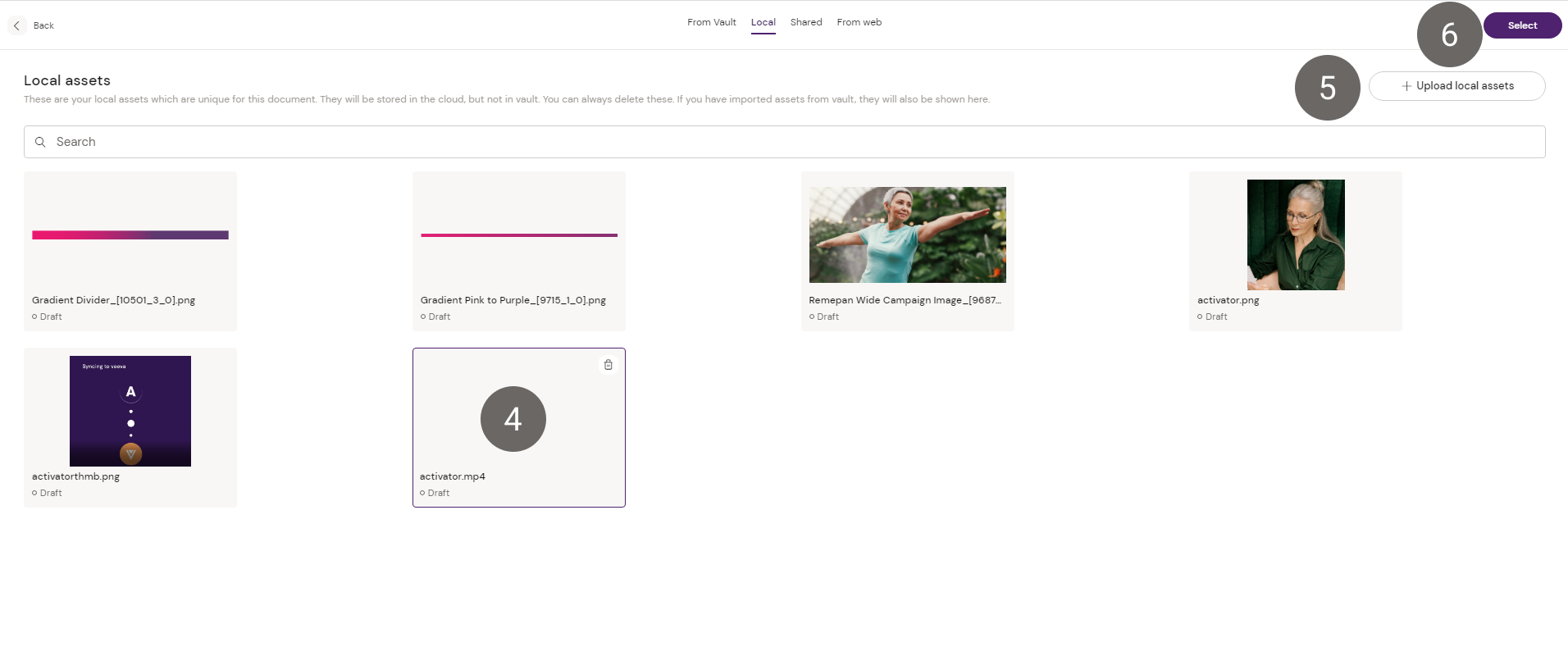Select the Gradient Pink to Purple thumbnail
Image resolution: width=1568 pixels, height=665 pixels.
(518, 235)
